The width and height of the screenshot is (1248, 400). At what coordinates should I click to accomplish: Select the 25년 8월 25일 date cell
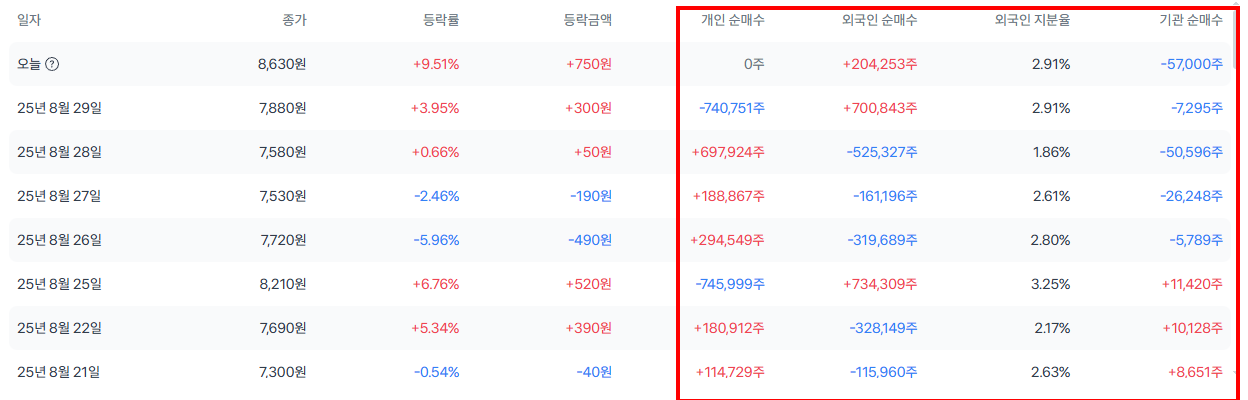(x=59, y=284)
